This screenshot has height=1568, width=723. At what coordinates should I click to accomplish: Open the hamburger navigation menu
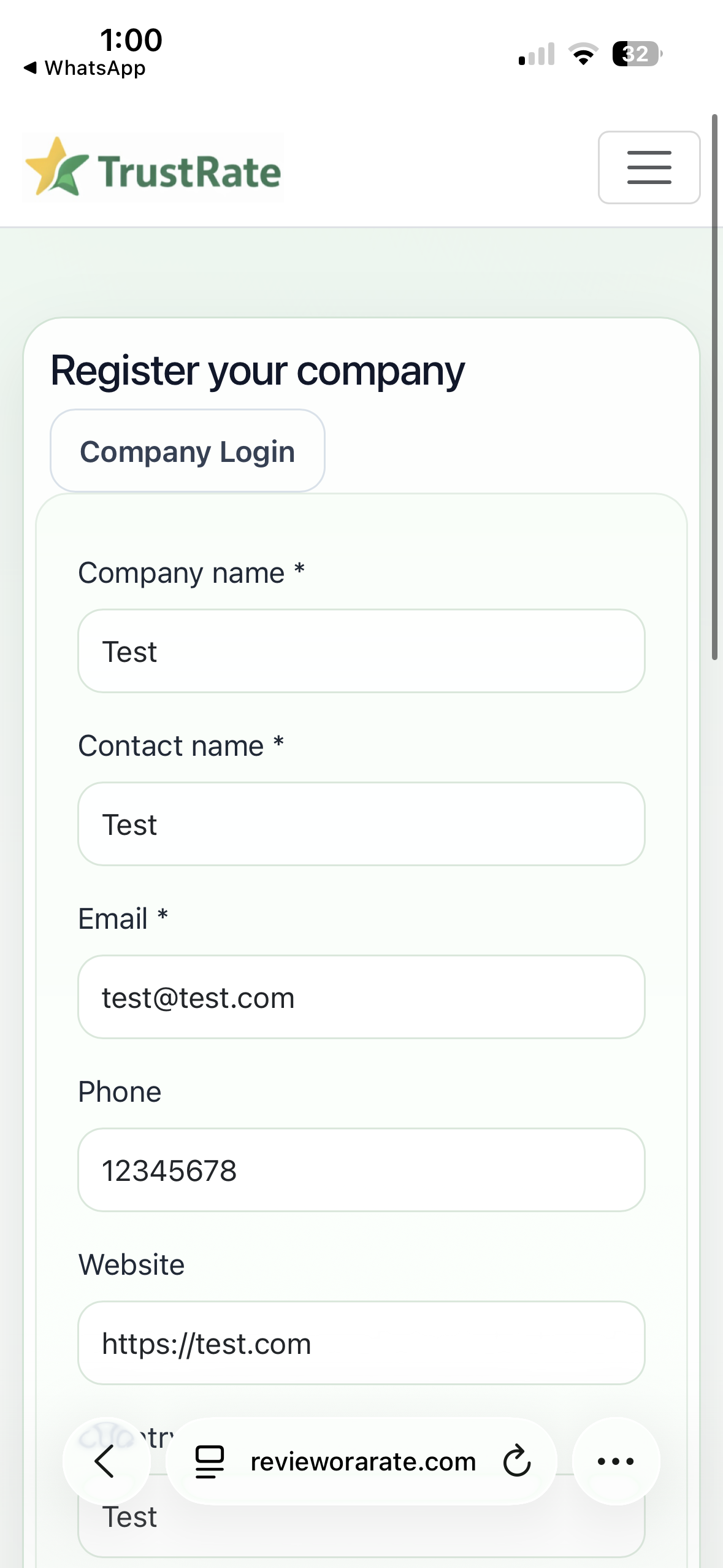[x=649, y=167]
